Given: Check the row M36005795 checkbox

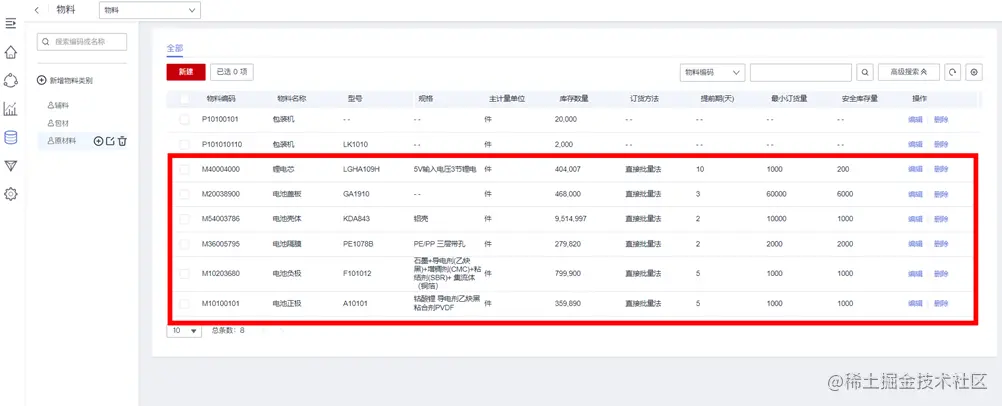Looking at the screenshot, I should point(185,244).
